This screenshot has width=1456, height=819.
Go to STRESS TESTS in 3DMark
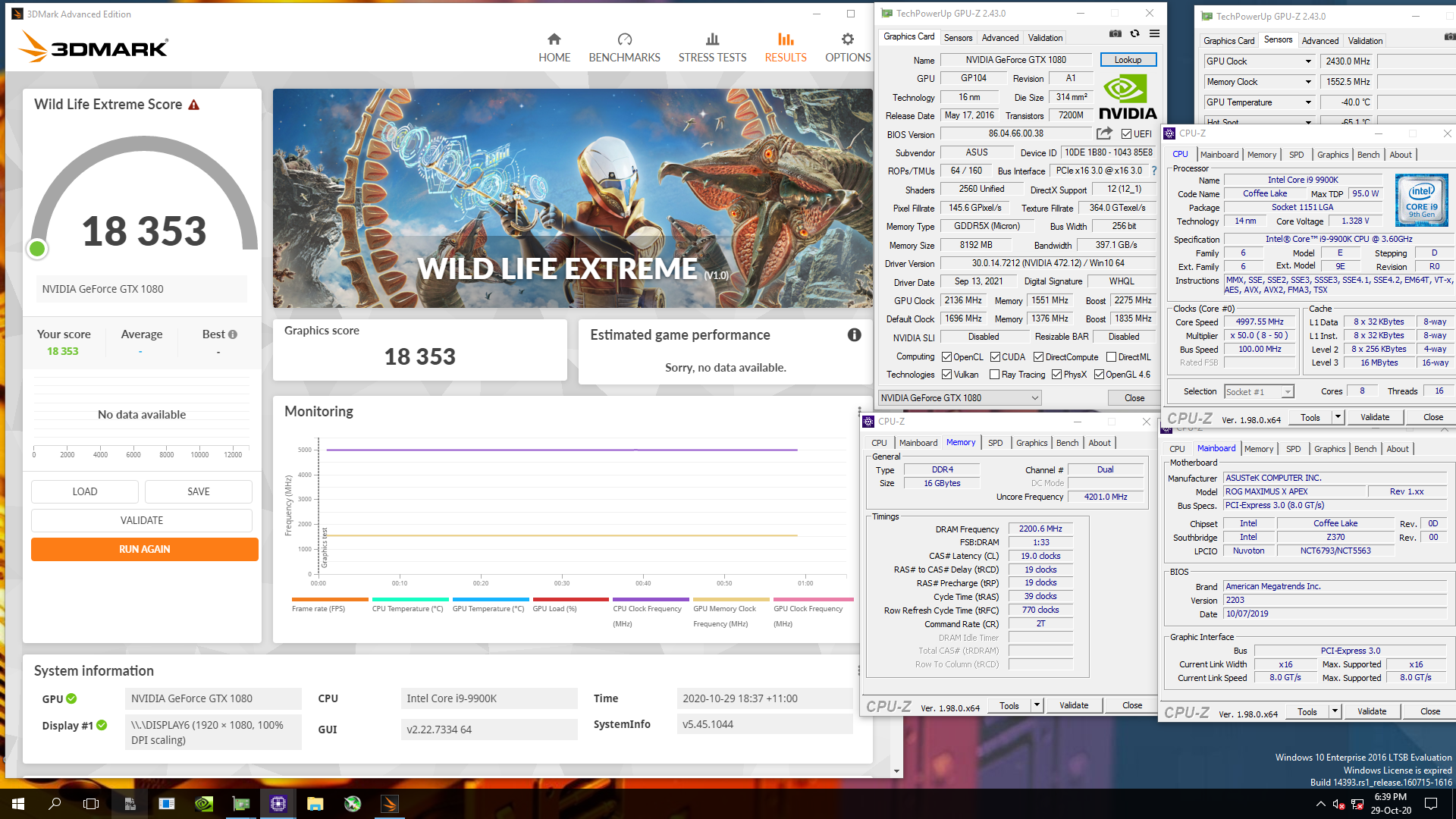click(x=712, y=48)
